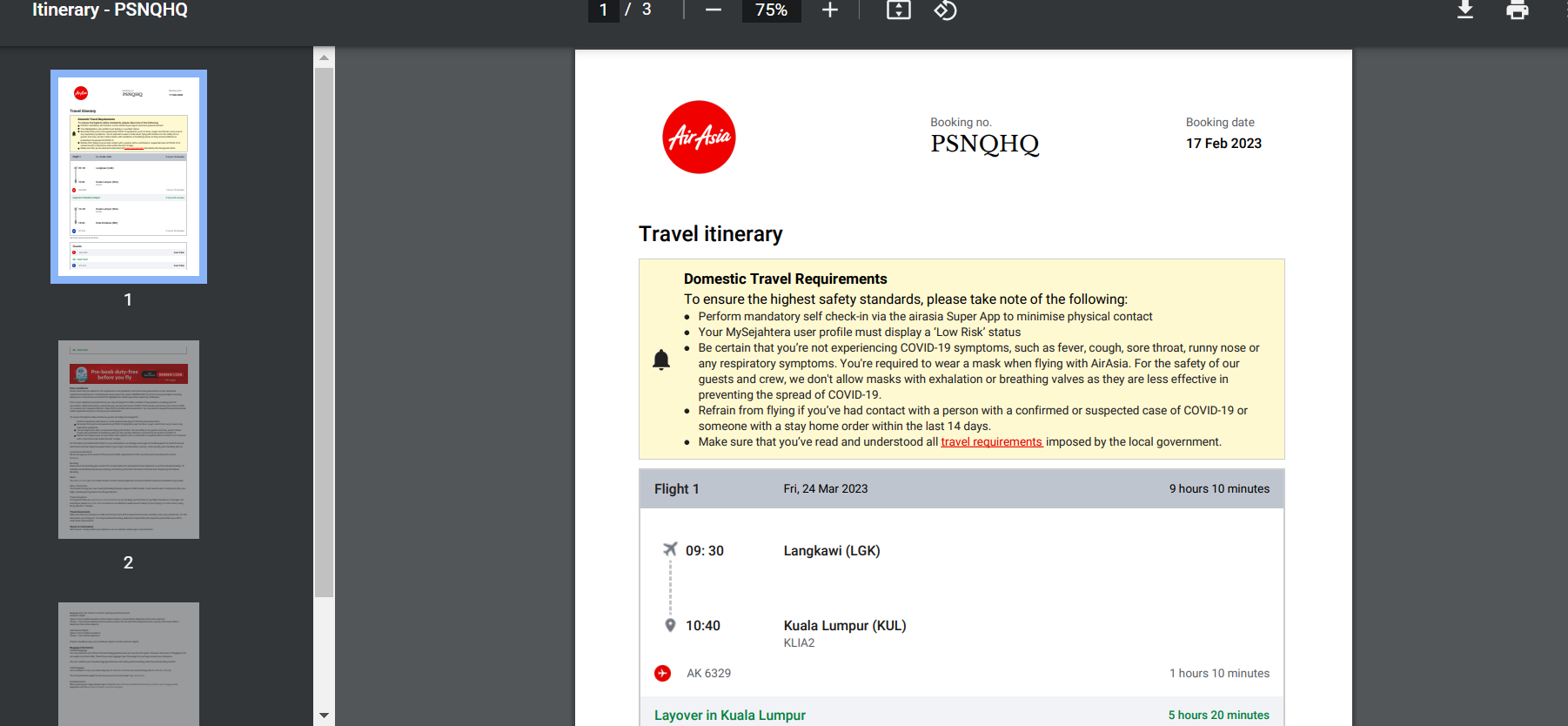
Task: Click the AirAsia logo
Action: [699, 137]
